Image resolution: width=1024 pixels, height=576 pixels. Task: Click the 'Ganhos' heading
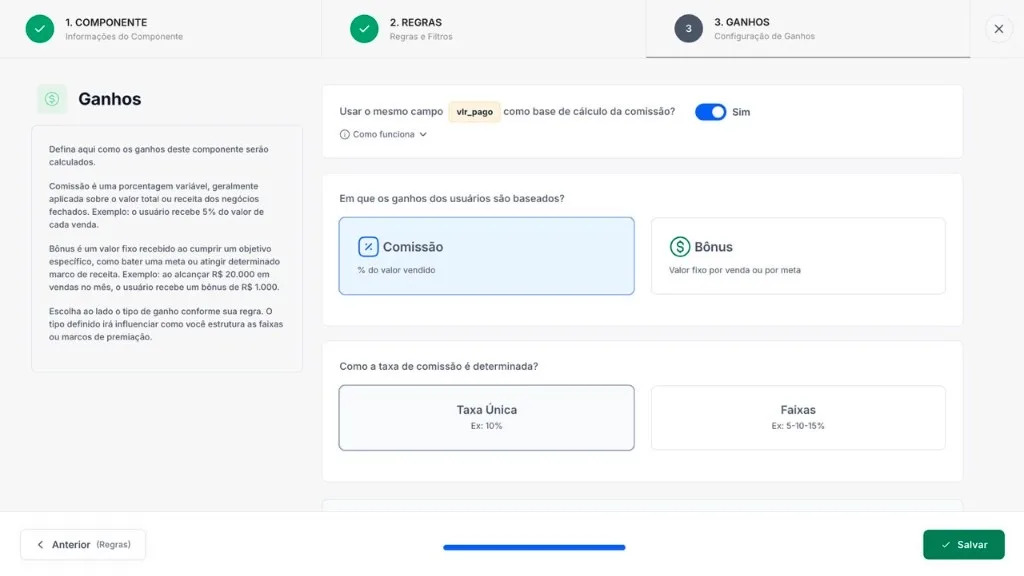click(110, 99)
